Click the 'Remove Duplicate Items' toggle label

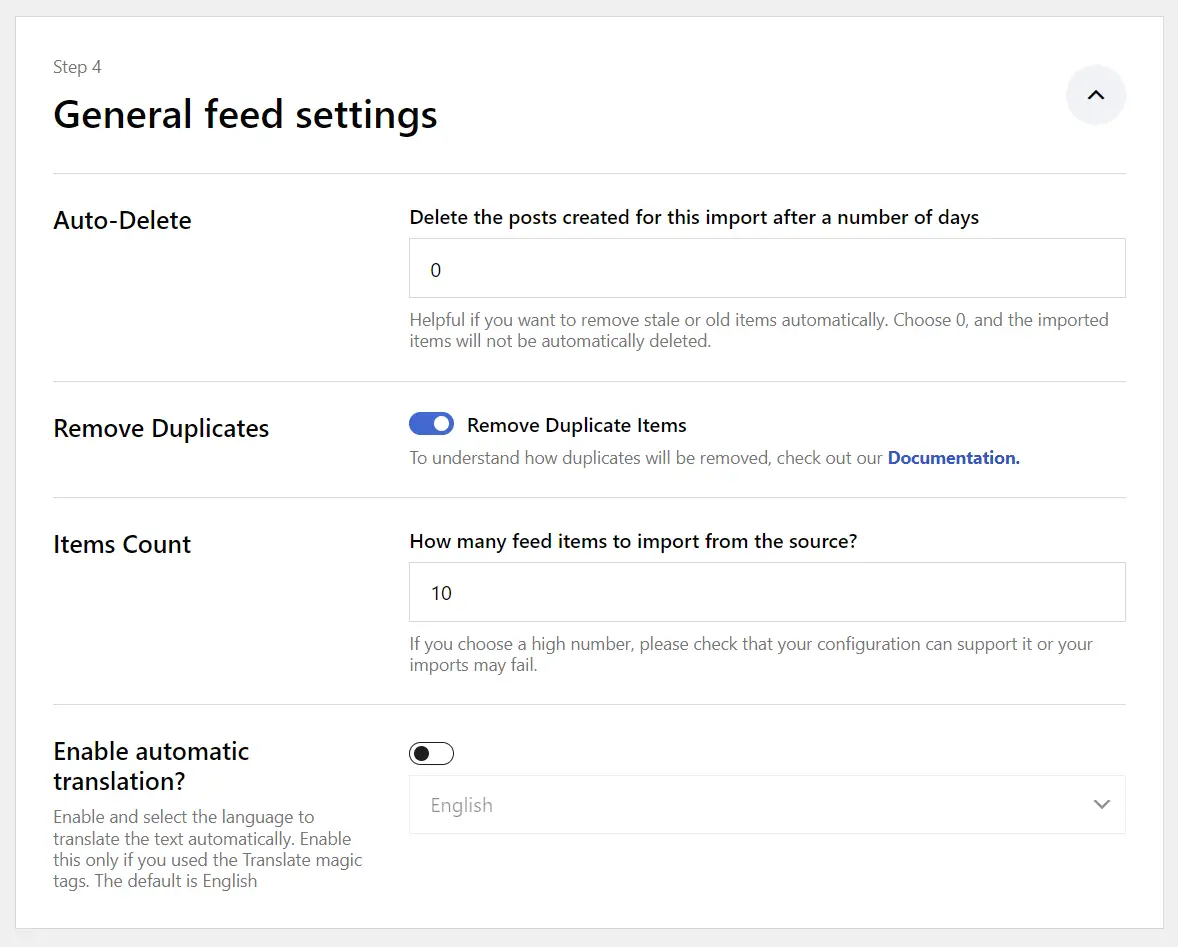576,425
